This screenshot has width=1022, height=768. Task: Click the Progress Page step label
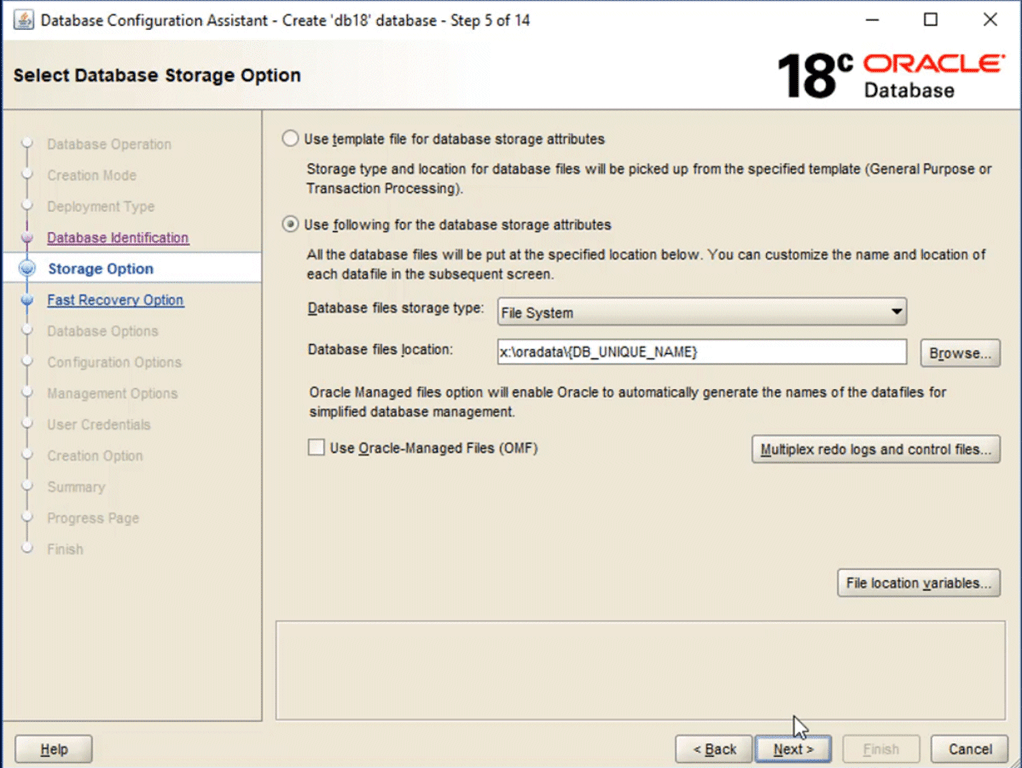(x=93, y=518)
